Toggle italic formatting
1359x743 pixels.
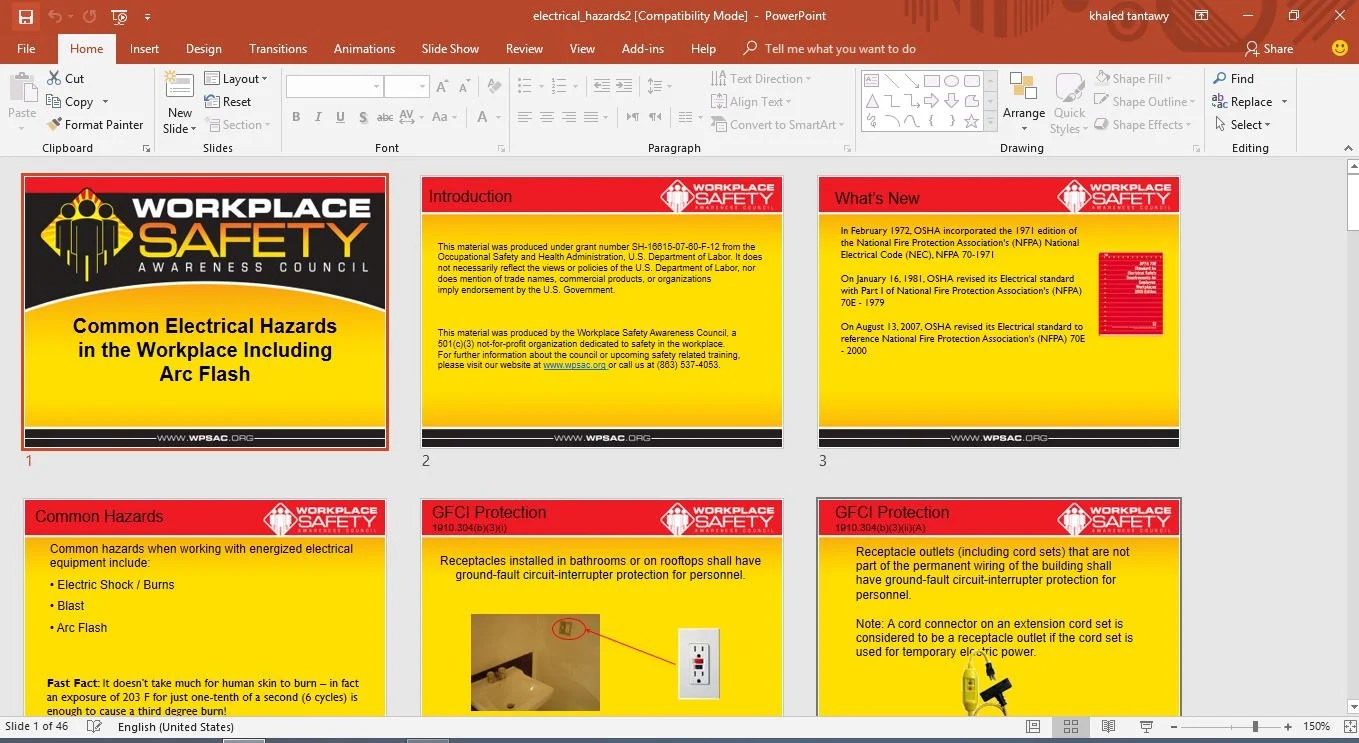[317, 117]
